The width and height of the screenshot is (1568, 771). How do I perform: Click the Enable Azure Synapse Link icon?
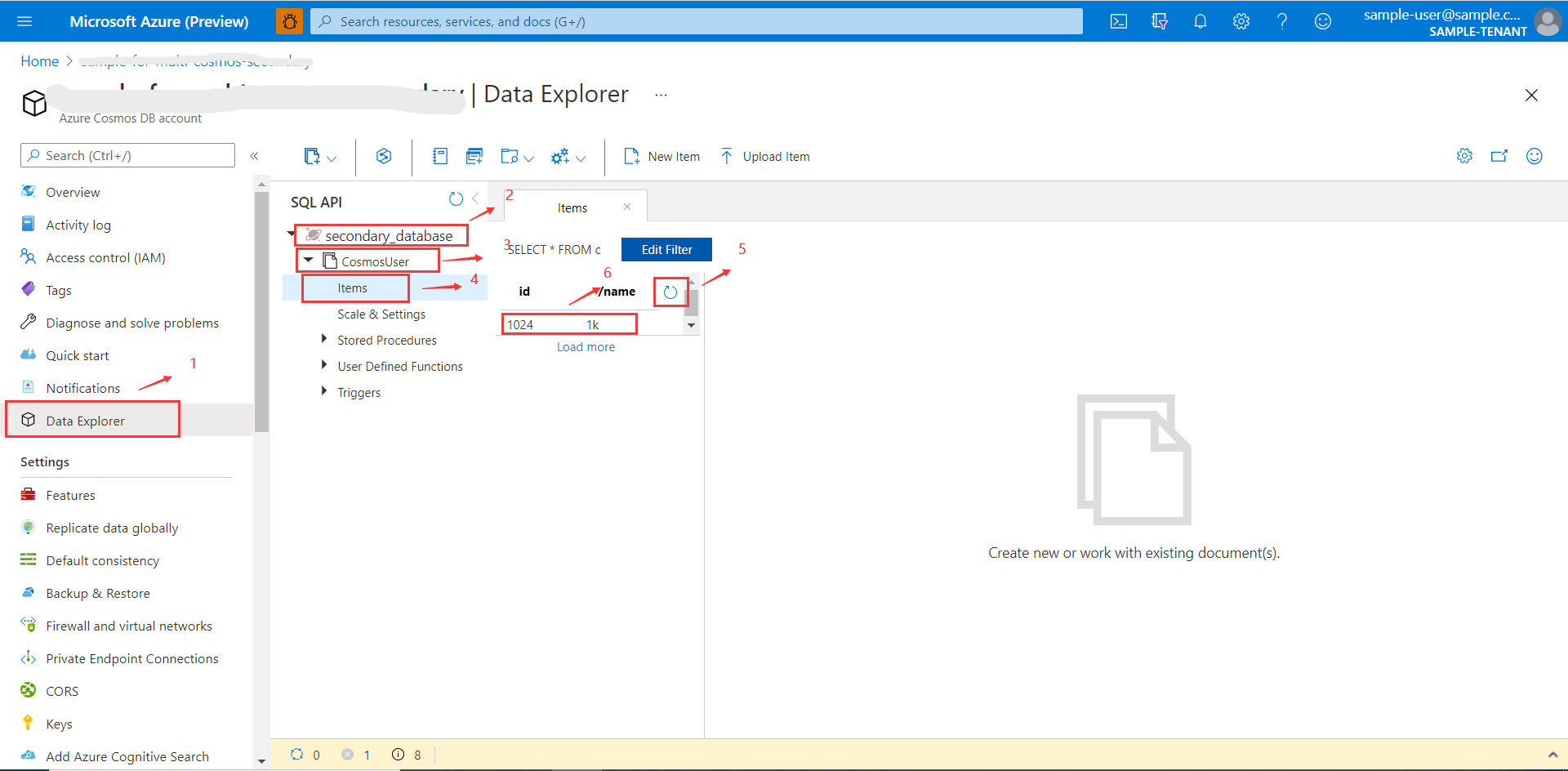[x=384, y=156]
